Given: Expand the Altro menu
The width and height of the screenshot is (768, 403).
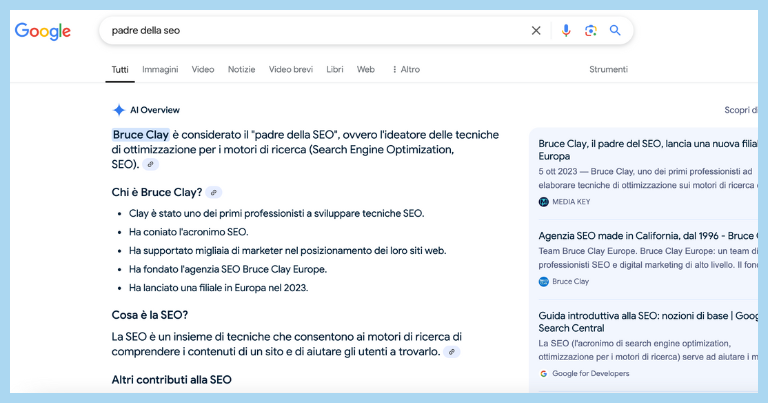Looking at the screenshot, I should coord(406,70).
